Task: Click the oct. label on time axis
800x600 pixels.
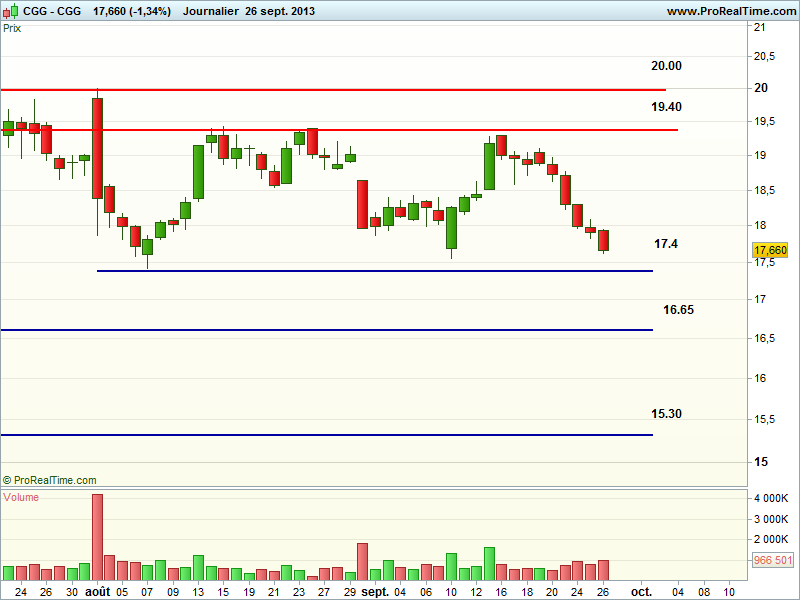Action: 641,592
